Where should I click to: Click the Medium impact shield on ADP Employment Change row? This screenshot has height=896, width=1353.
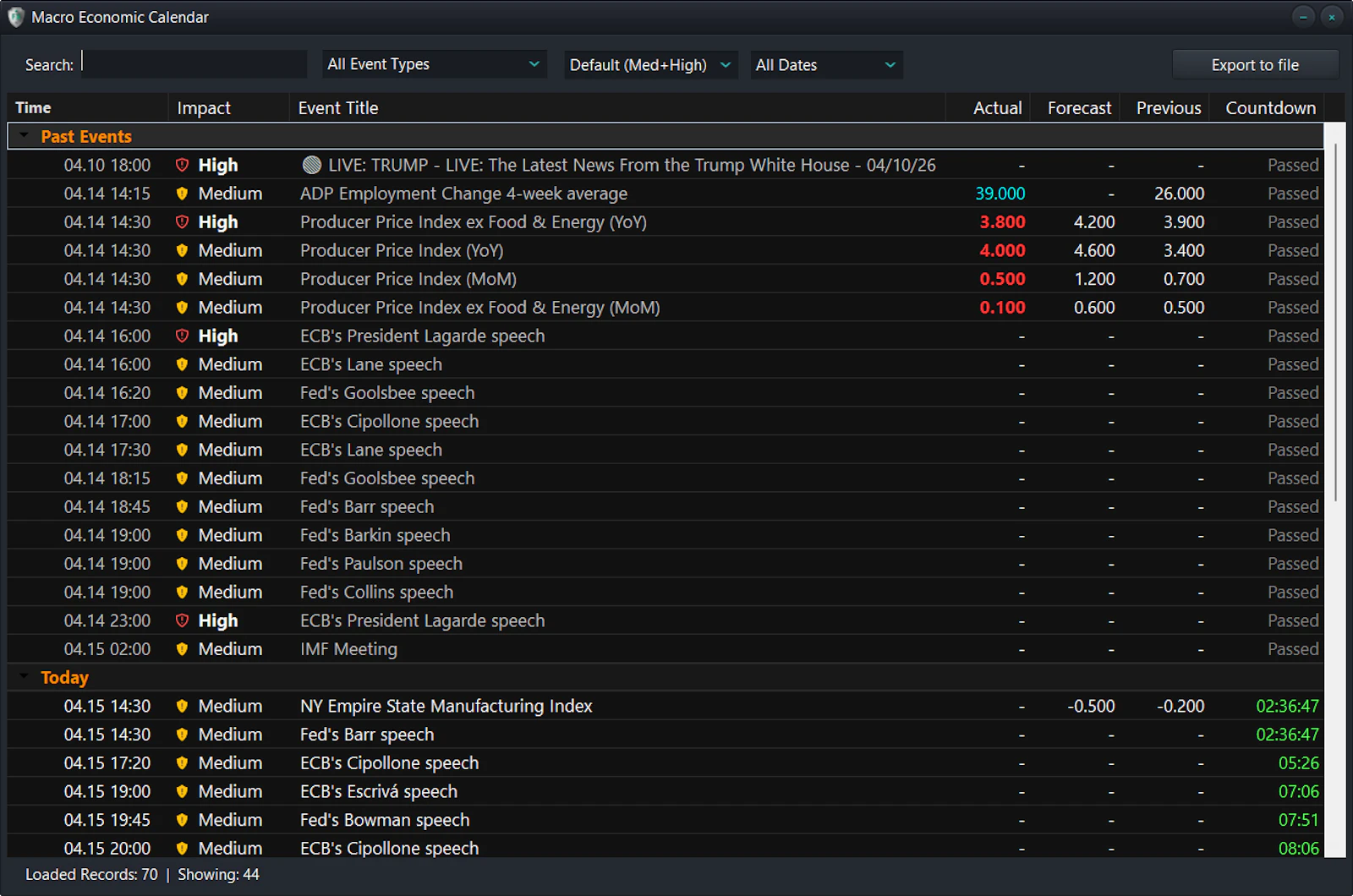(182, 193)
